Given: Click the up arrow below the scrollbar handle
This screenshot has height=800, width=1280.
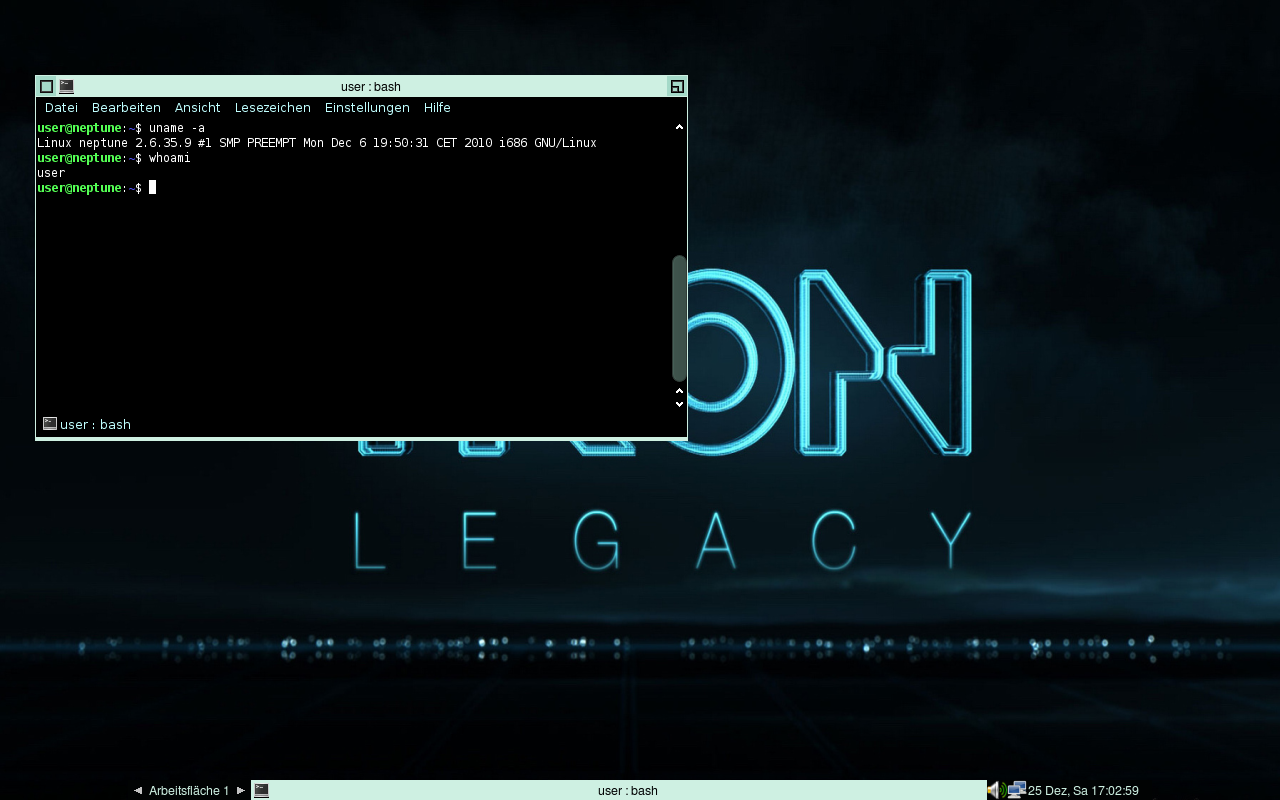Looking at the screenshot, I should pyautogui.click(x=679, y=391).
